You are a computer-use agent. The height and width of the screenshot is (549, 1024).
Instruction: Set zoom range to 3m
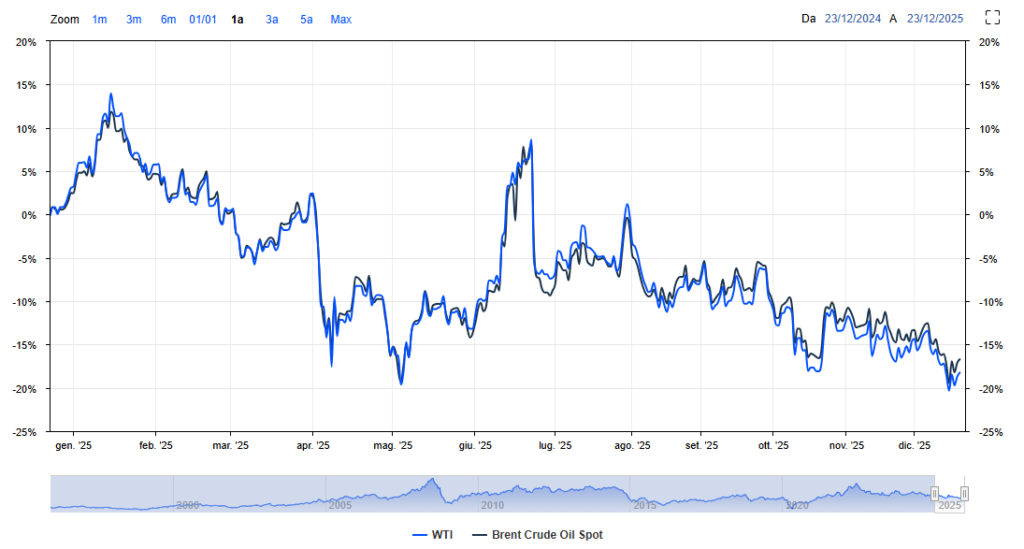(134, 19)
